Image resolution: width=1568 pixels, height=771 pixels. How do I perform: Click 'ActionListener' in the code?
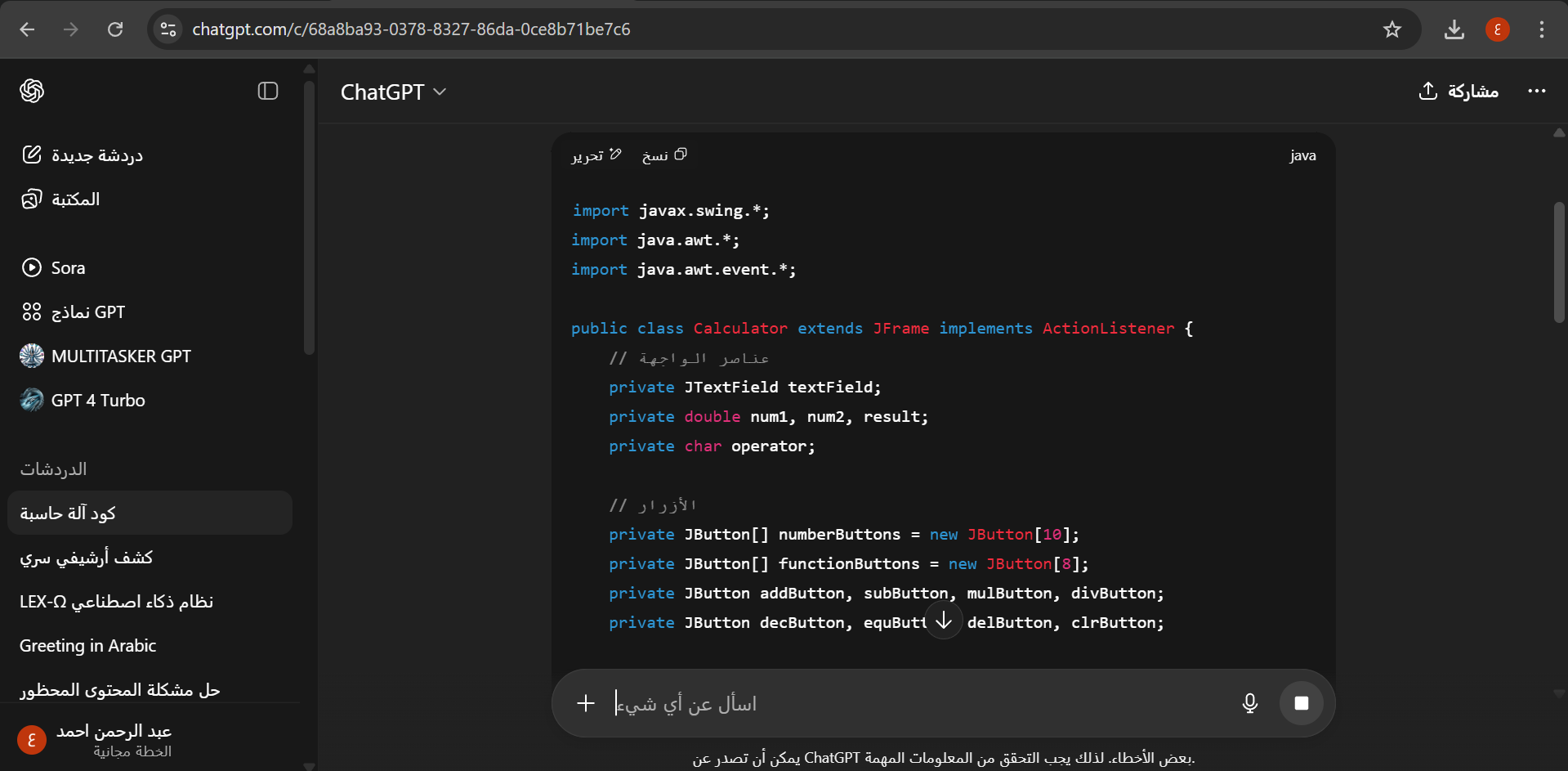1108,328
